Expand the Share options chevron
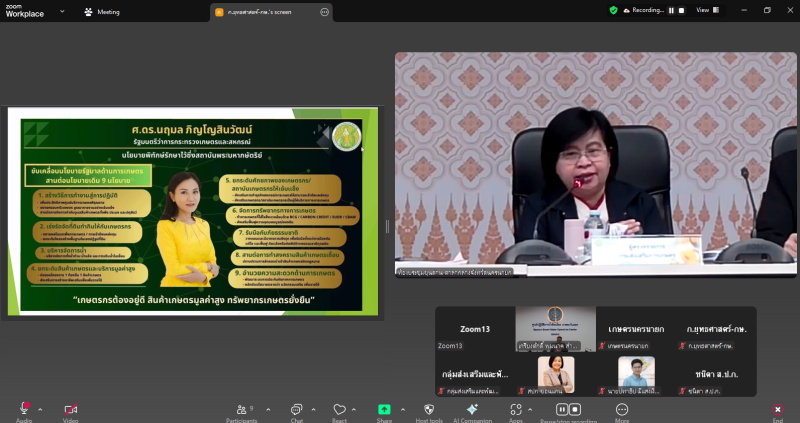Screen dimensions: 800x423 (403, 409)
